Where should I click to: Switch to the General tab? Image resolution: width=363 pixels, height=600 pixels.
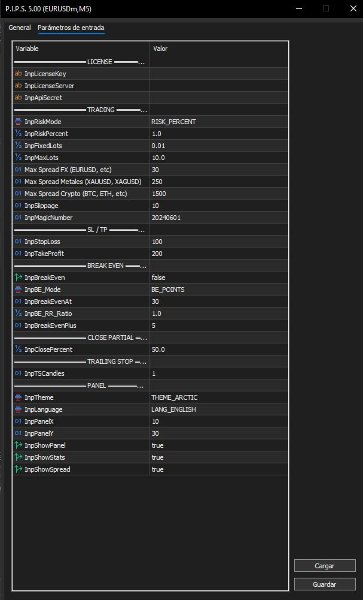pyautogui.click(x=20, y=28)
